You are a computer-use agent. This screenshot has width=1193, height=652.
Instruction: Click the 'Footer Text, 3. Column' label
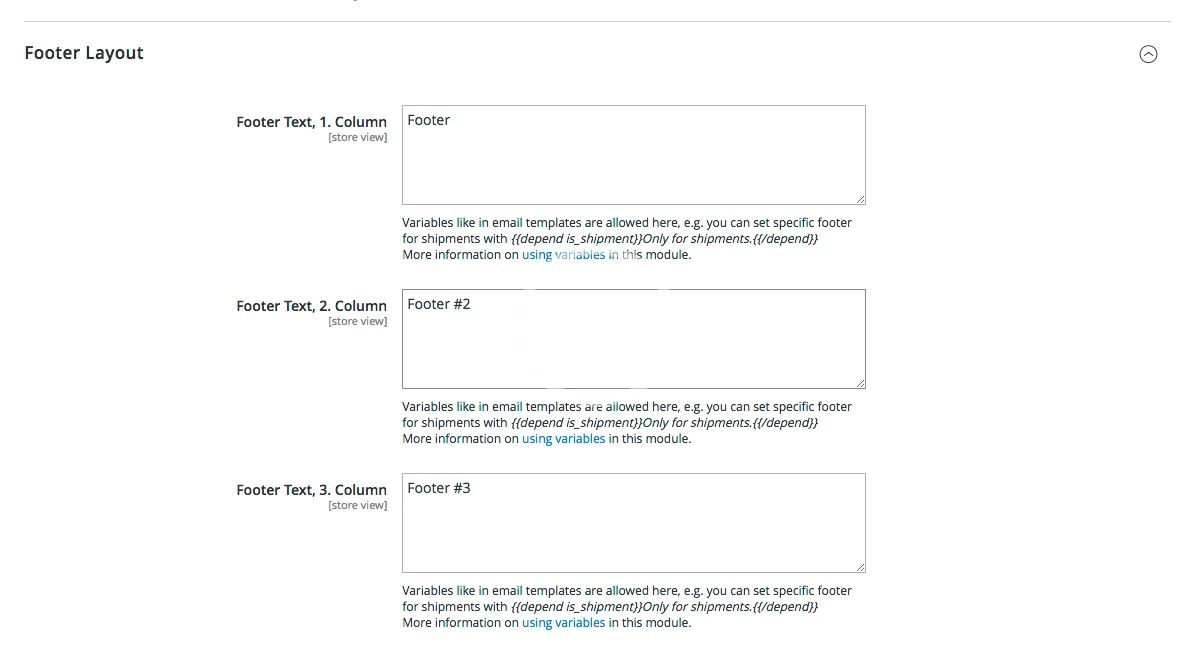[311, 490]
